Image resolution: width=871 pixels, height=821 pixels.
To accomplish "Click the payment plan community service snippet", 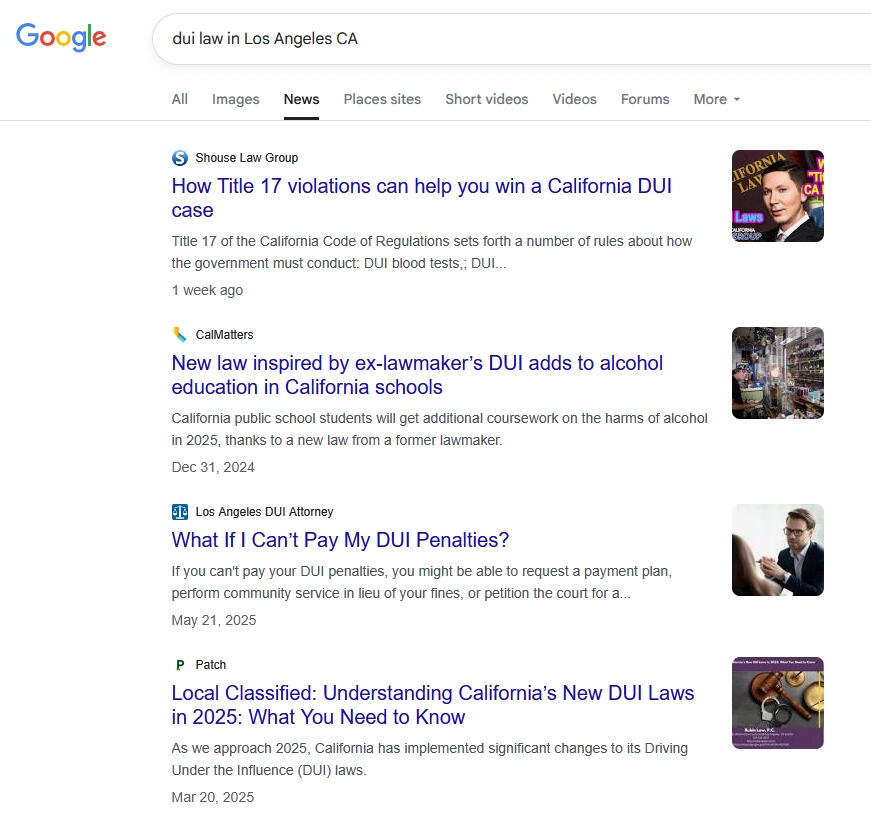I will click(422, 582).
